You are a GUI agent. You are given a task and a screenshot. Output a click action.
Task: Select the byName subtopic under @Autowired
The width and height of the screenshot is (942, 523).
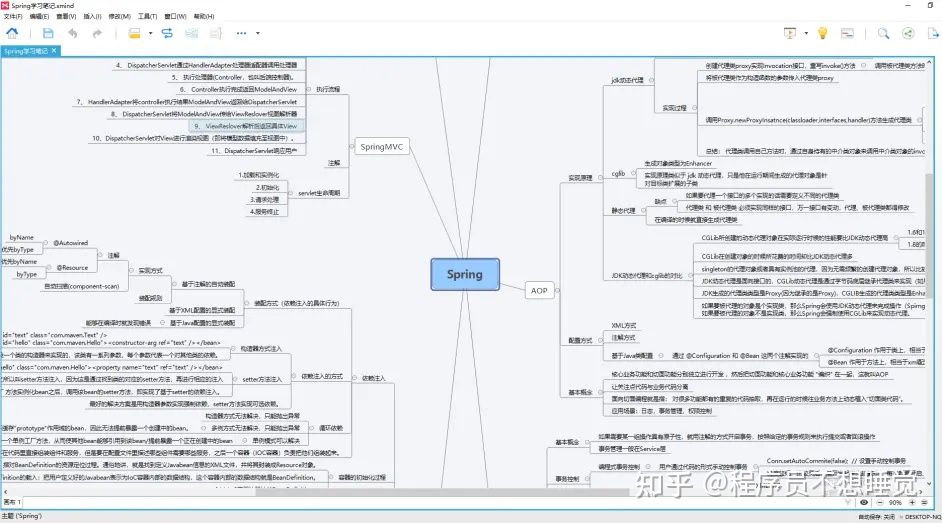[22, 237]
